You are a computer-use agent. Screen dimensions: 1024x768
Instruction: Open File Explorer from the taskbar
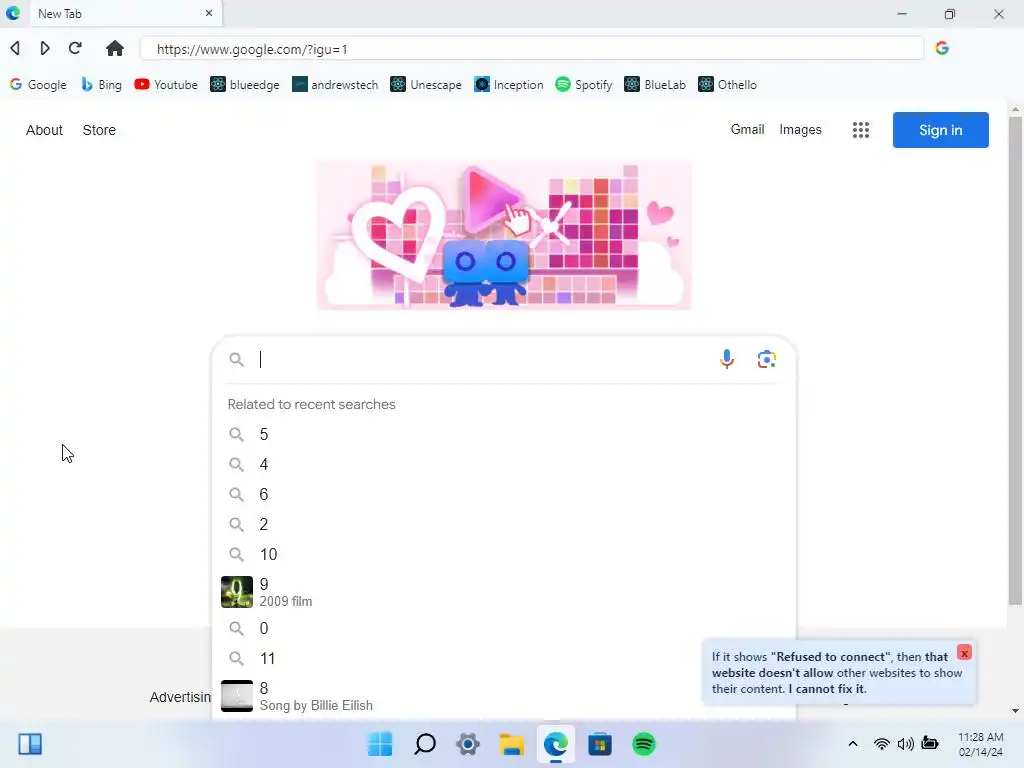click(x=512, y=744)
